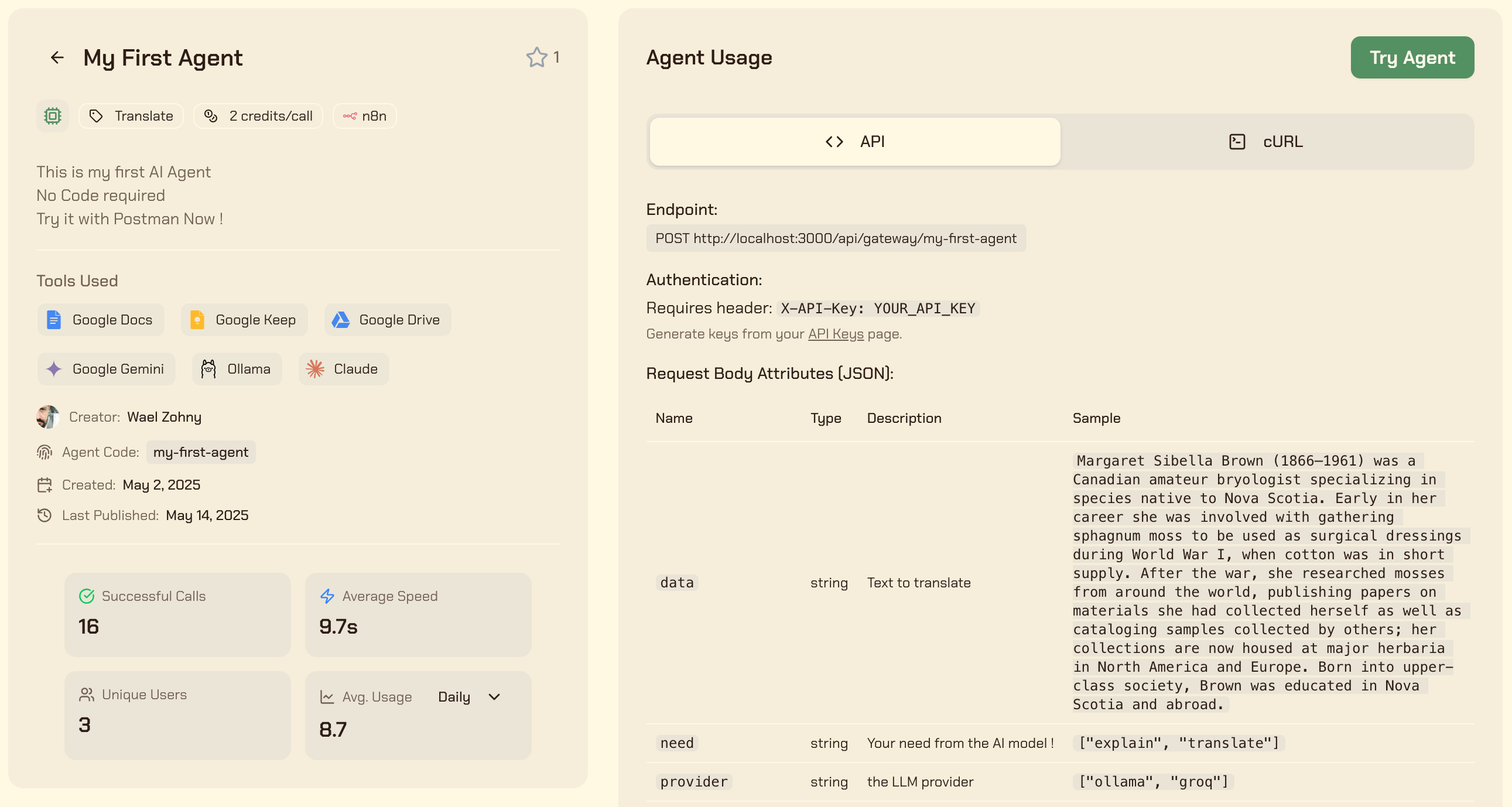Select the Google Keep tool icon
This screenshot has height=807, width=1512.
[x=197, y=320]
